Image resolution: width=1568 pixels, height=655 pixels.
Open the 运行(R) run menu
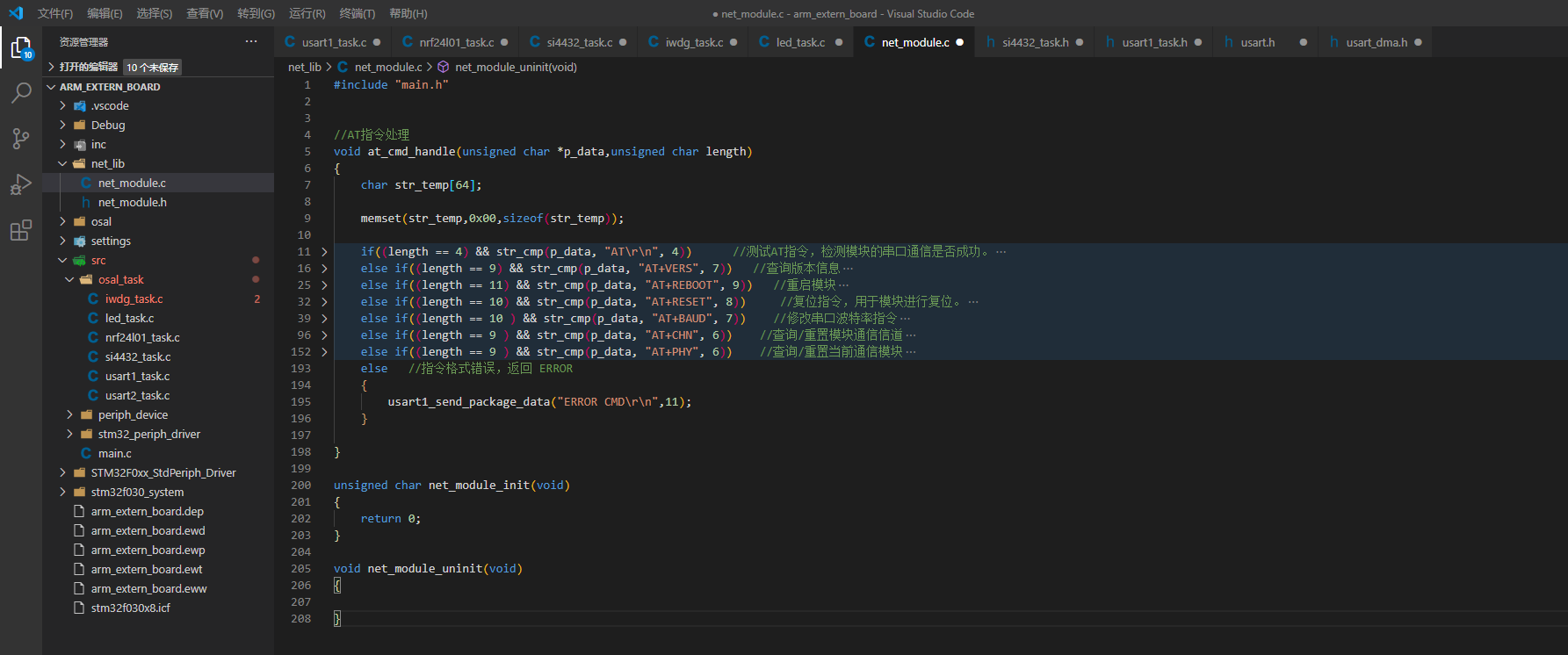[307, 13]
